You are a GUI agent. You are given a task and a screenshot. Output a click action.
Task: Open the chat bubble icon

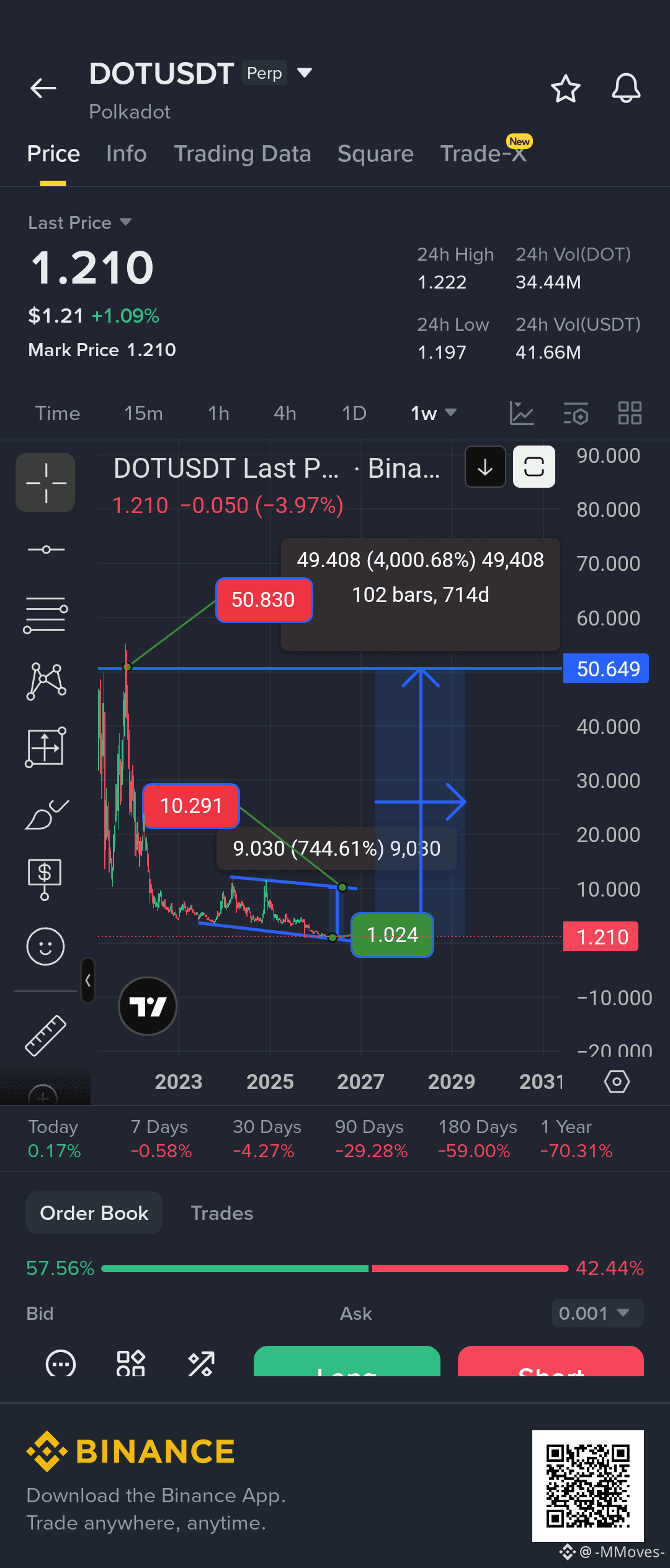click(x=61, y=1363)
